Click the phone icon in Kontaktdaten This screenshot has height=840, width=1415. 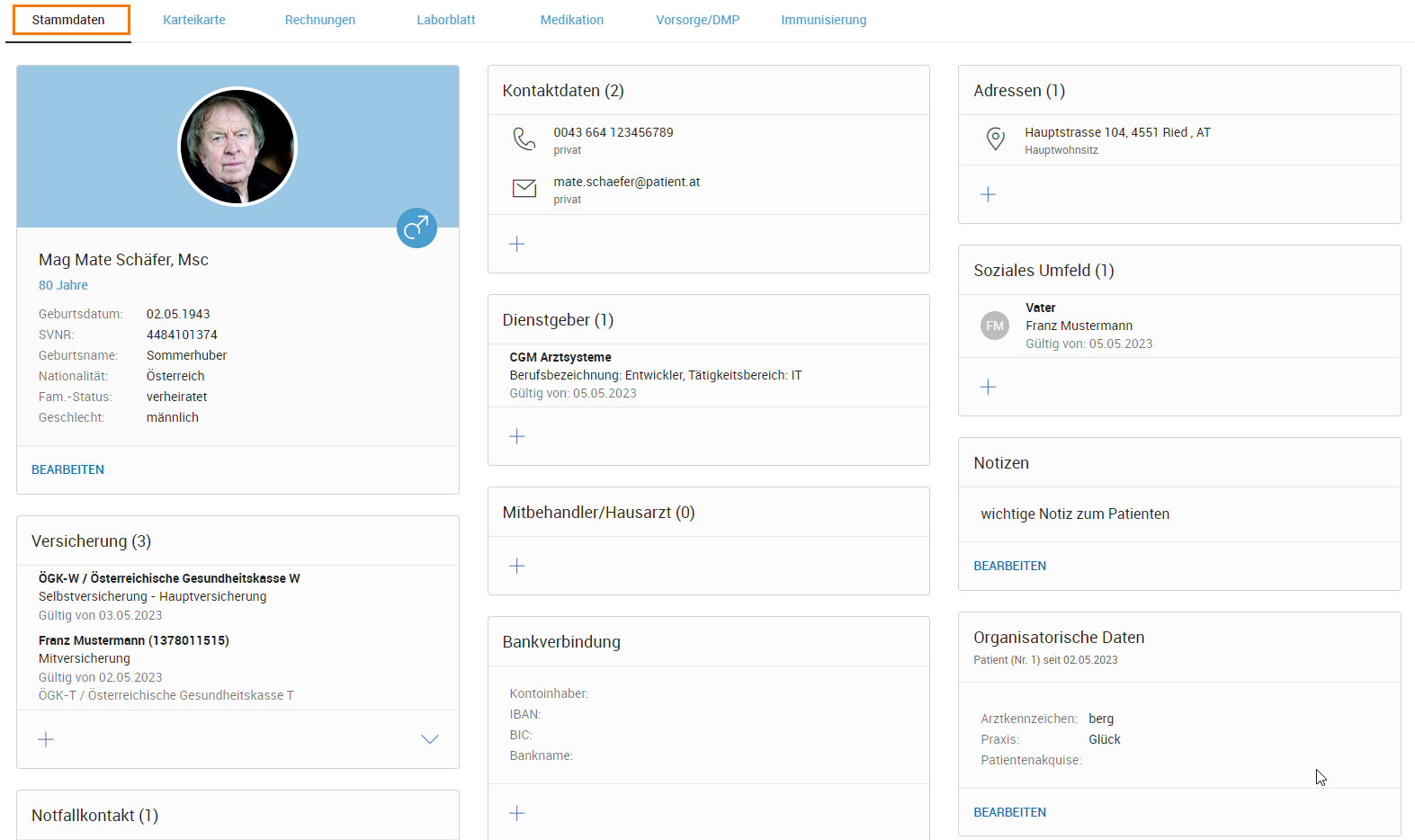point(524,139)
